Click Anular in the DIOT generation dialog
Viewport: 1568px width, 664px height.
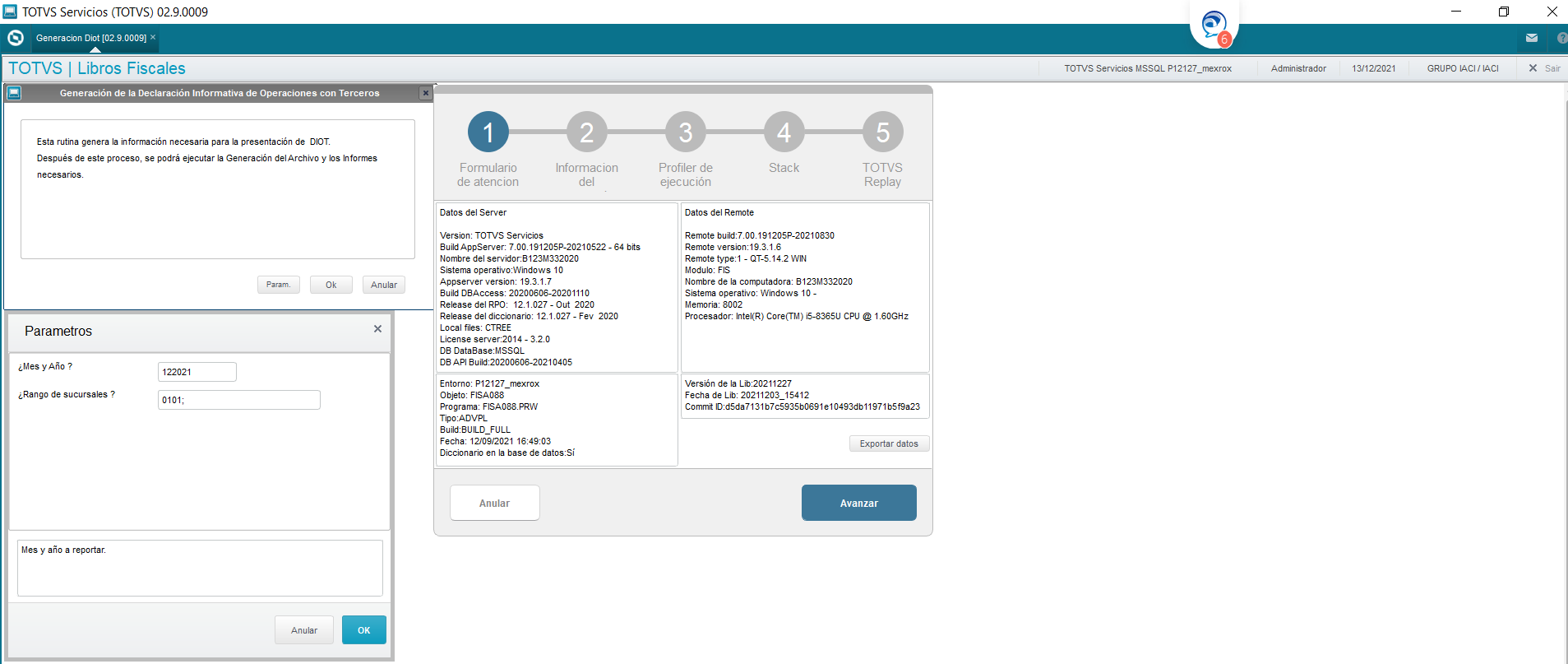tap(384, 285)
